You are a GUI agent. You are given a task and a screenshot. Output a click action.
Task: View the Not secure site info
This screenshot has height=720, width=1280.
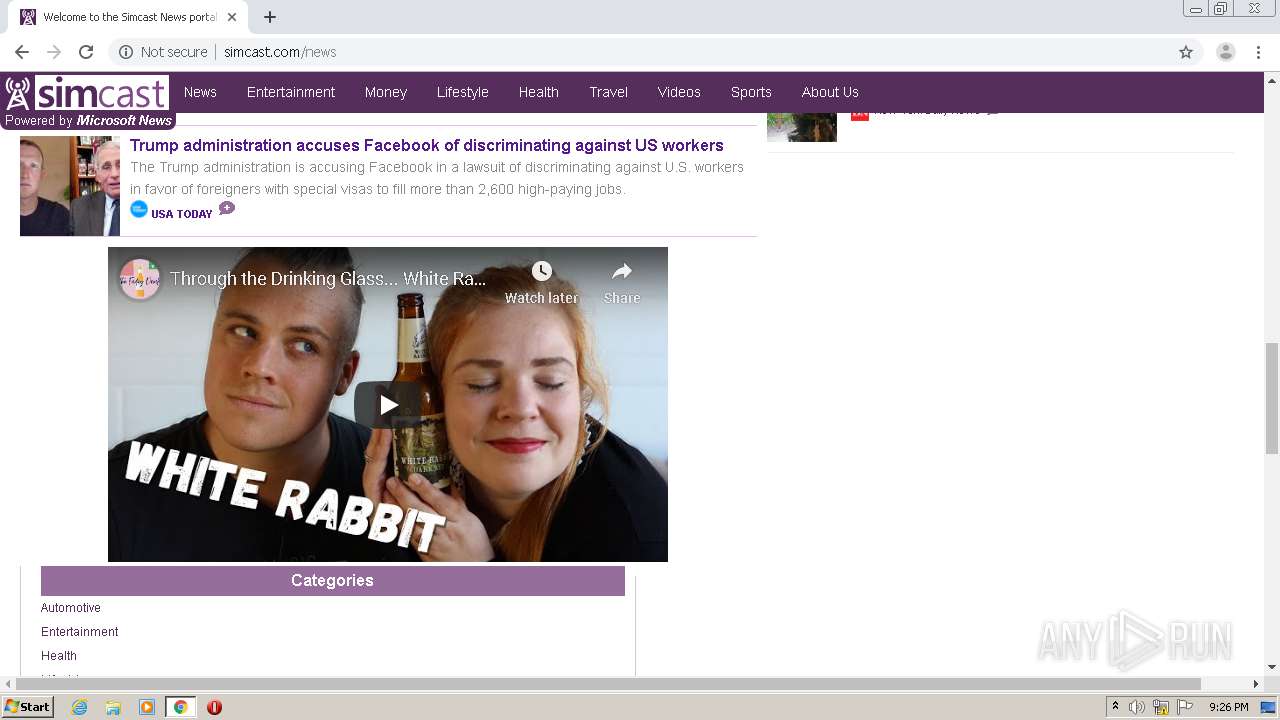[163, 52]
